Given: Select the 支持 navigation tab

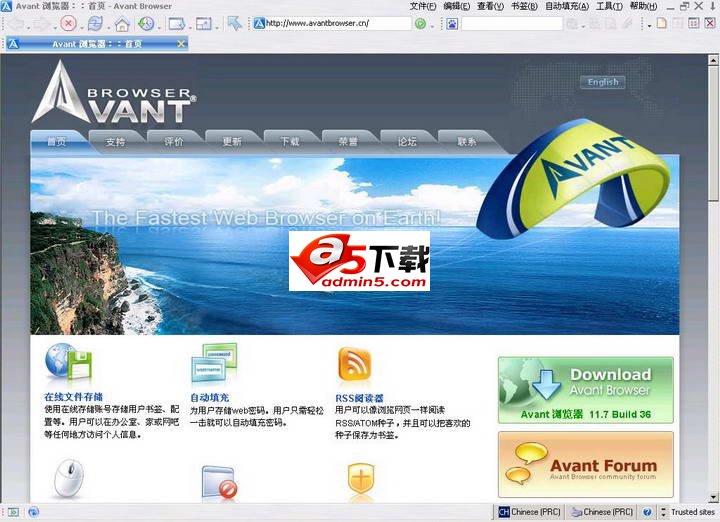Looking at the screenshot, I should (x=115, y=142).
